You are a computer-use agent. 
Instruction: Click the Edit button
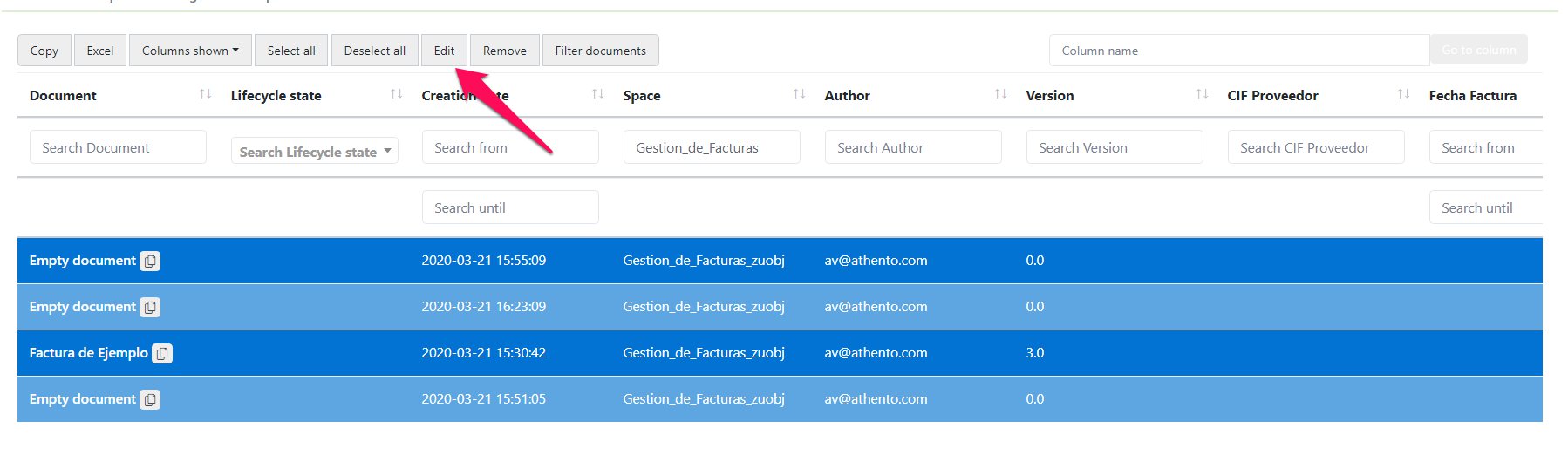pyautogui.click(x=444, y=51)
